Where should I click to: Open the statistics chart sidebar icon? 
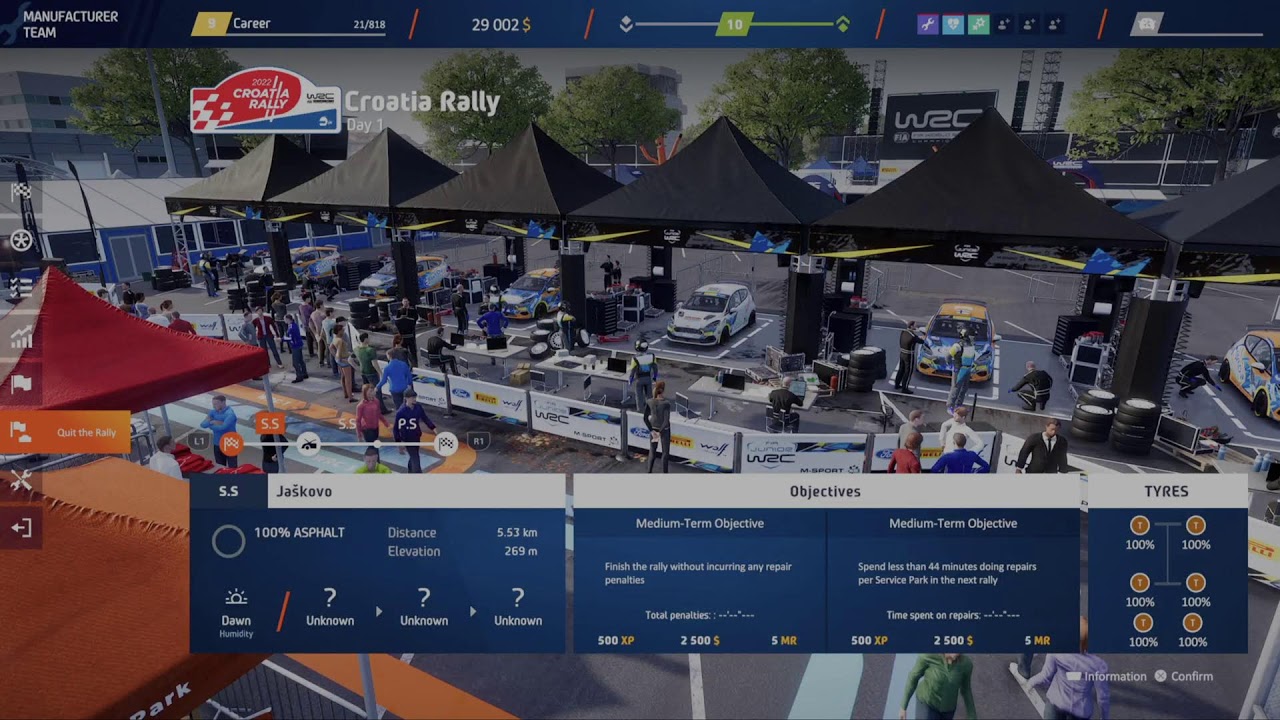tap(21, 337)
